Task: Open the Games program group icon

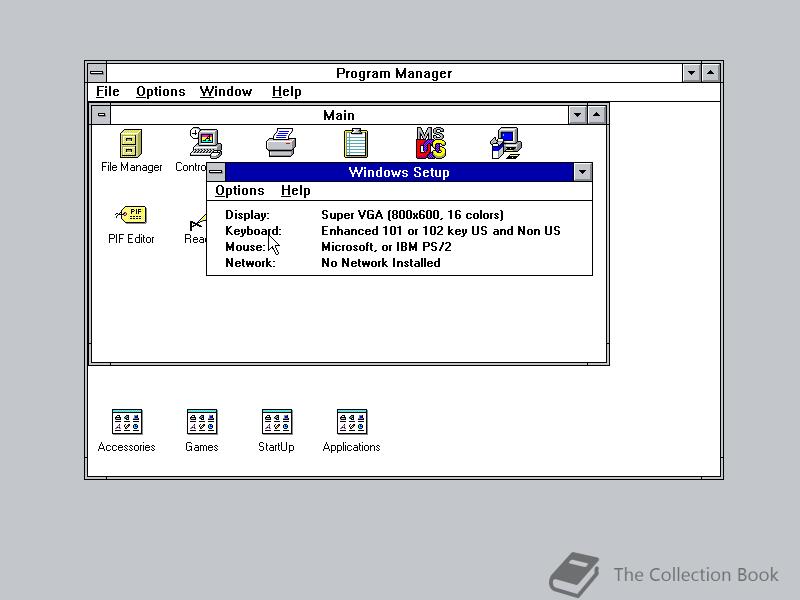Action: click(202, 421)
